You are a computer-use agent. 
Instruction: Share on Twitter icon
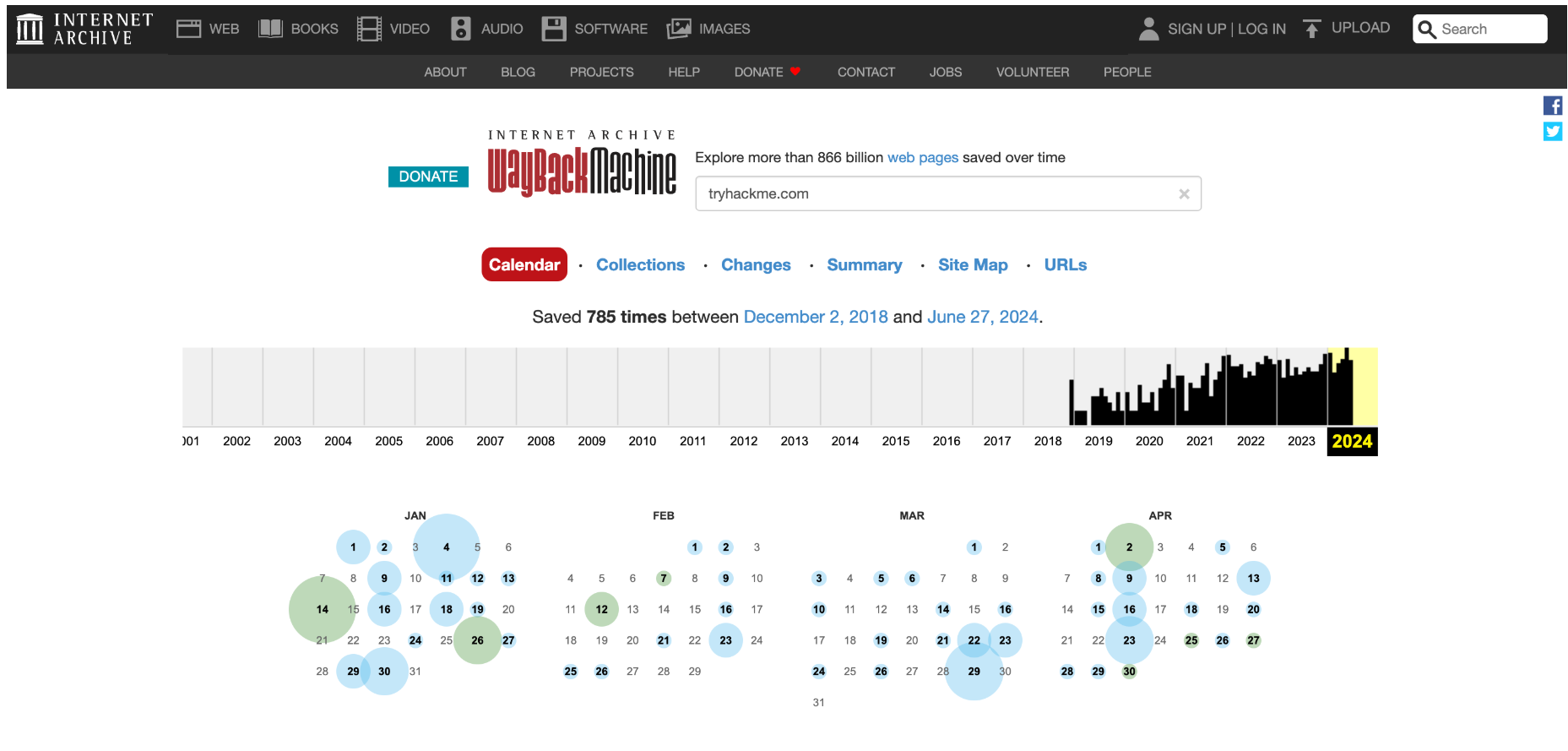(1553, 132)
